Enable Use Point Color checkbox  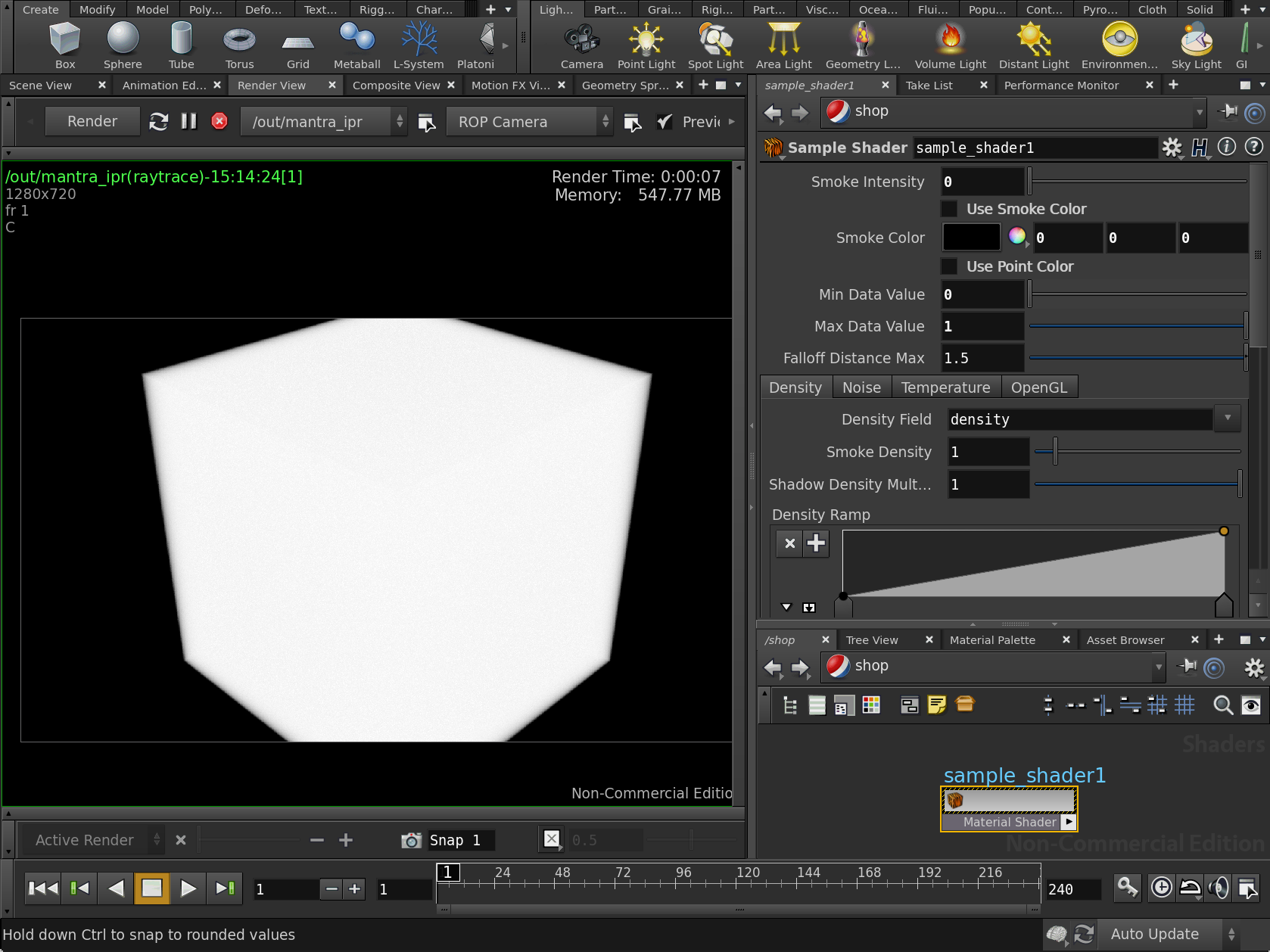click(x=949, y=266)
